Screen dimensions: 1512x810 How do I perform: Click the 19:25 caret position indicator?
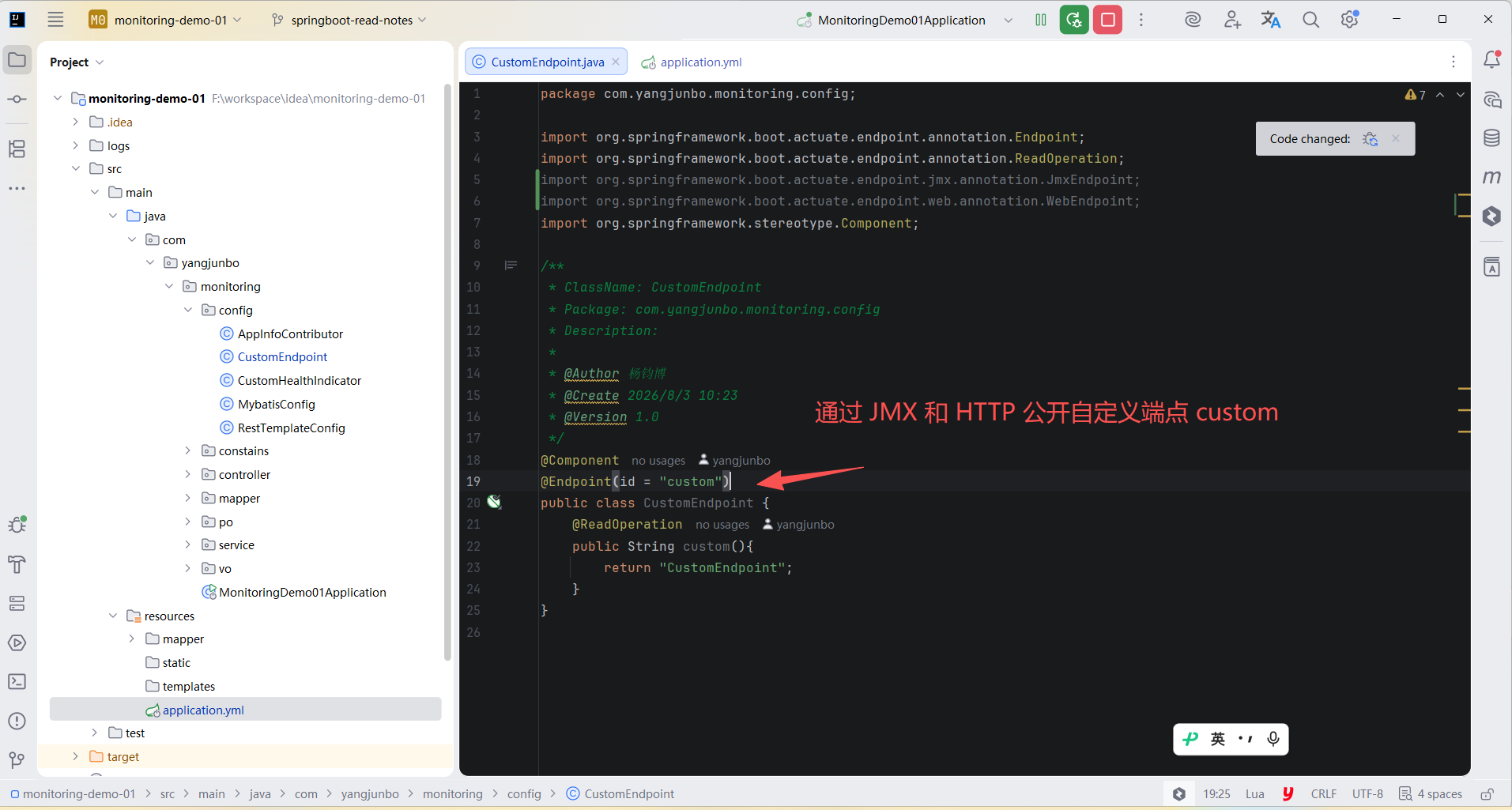(1217, 793)
